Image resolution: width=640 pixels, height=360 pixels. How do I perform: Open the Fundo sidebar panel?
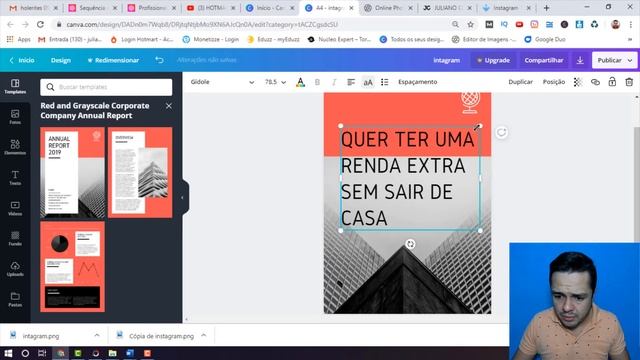(15, 238)
